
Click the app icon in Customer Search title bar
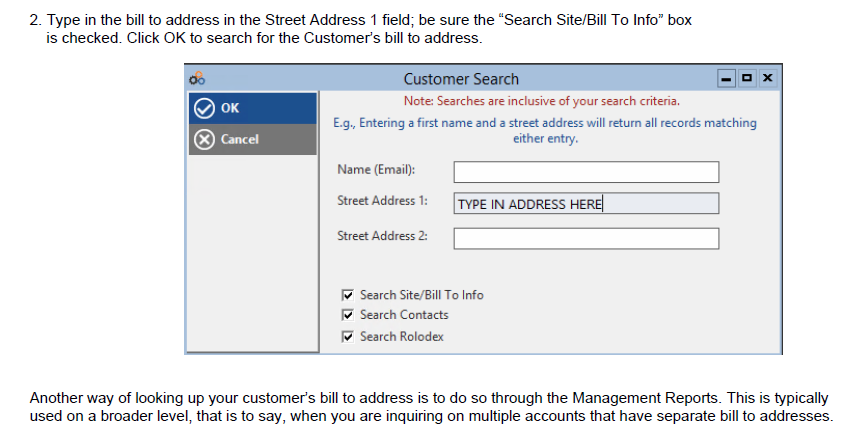point(195,78)
